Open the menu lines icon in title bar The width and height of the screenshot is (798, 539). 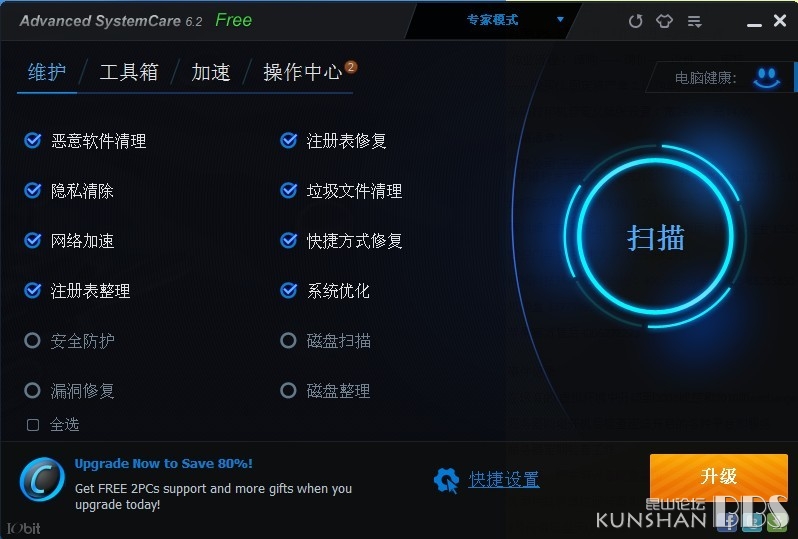tap(694, 21)
